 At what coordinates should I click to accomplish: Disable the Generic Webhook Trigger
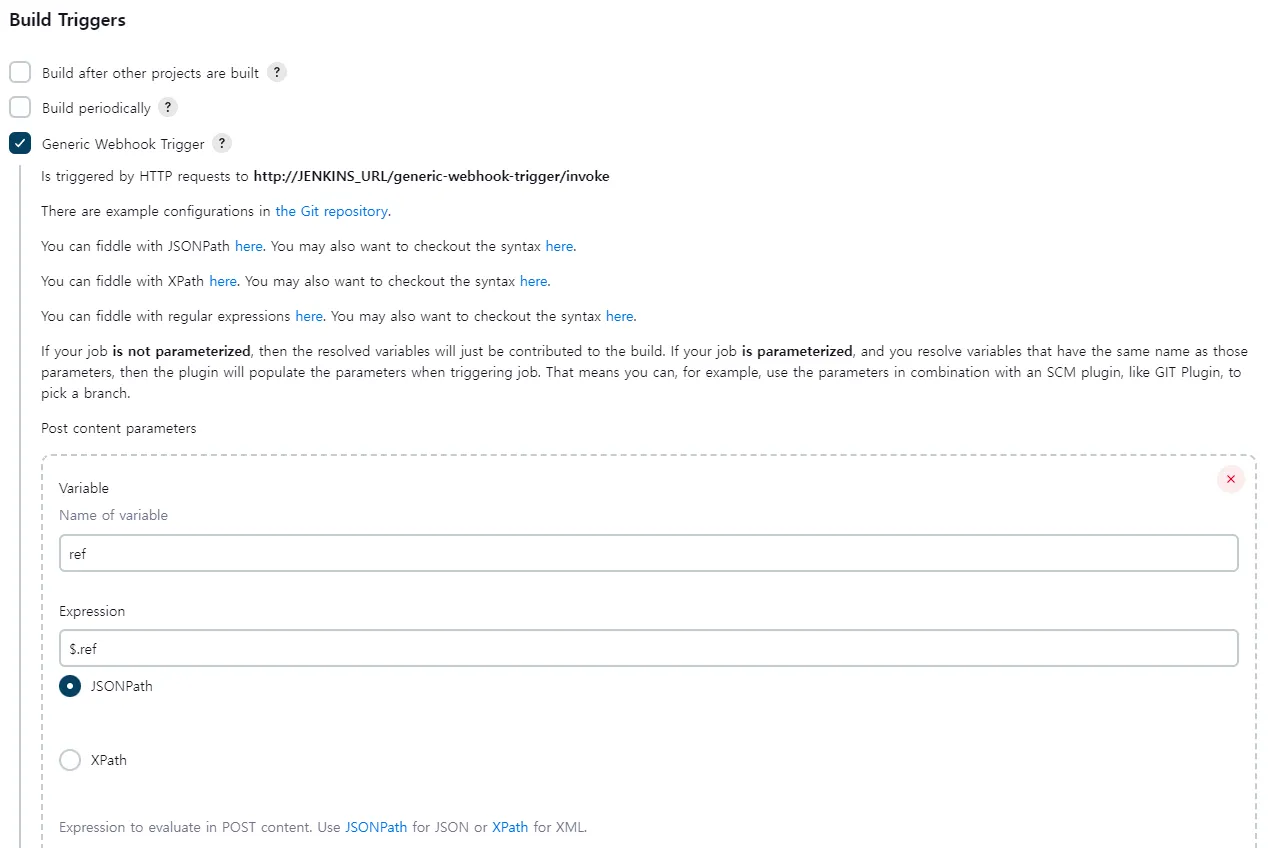click(x=19, y=143)
